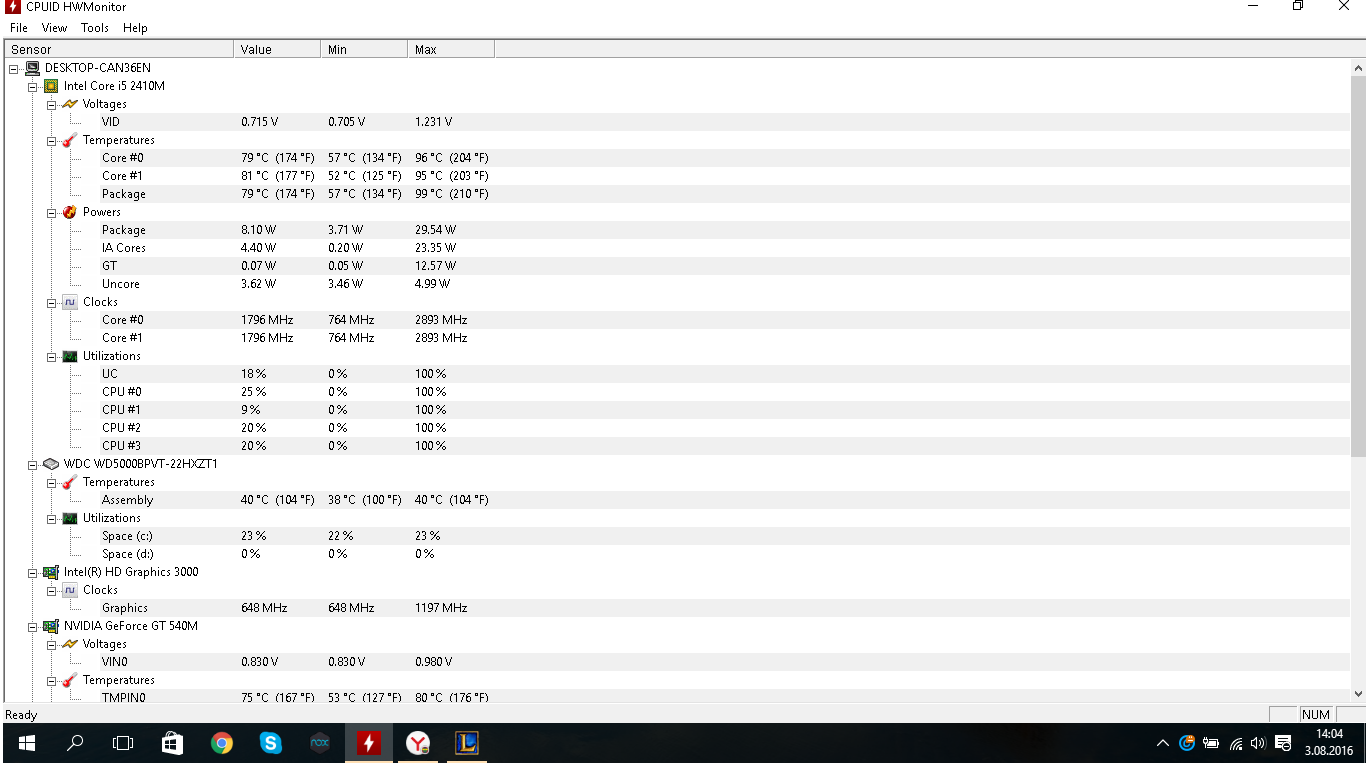
Task: Click the Min column header
Action: (x=364, y=49)
